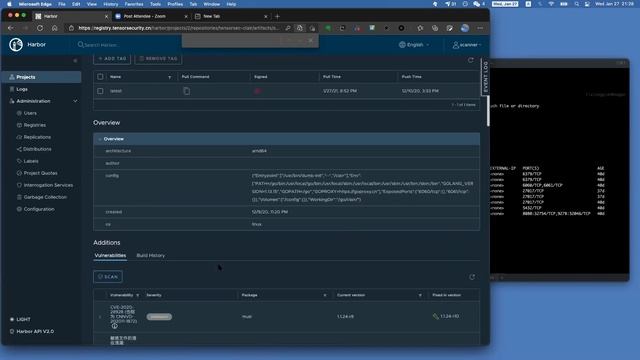Open Replications in the sidebar
Screen dimensions: 640x360
(37, 137)
